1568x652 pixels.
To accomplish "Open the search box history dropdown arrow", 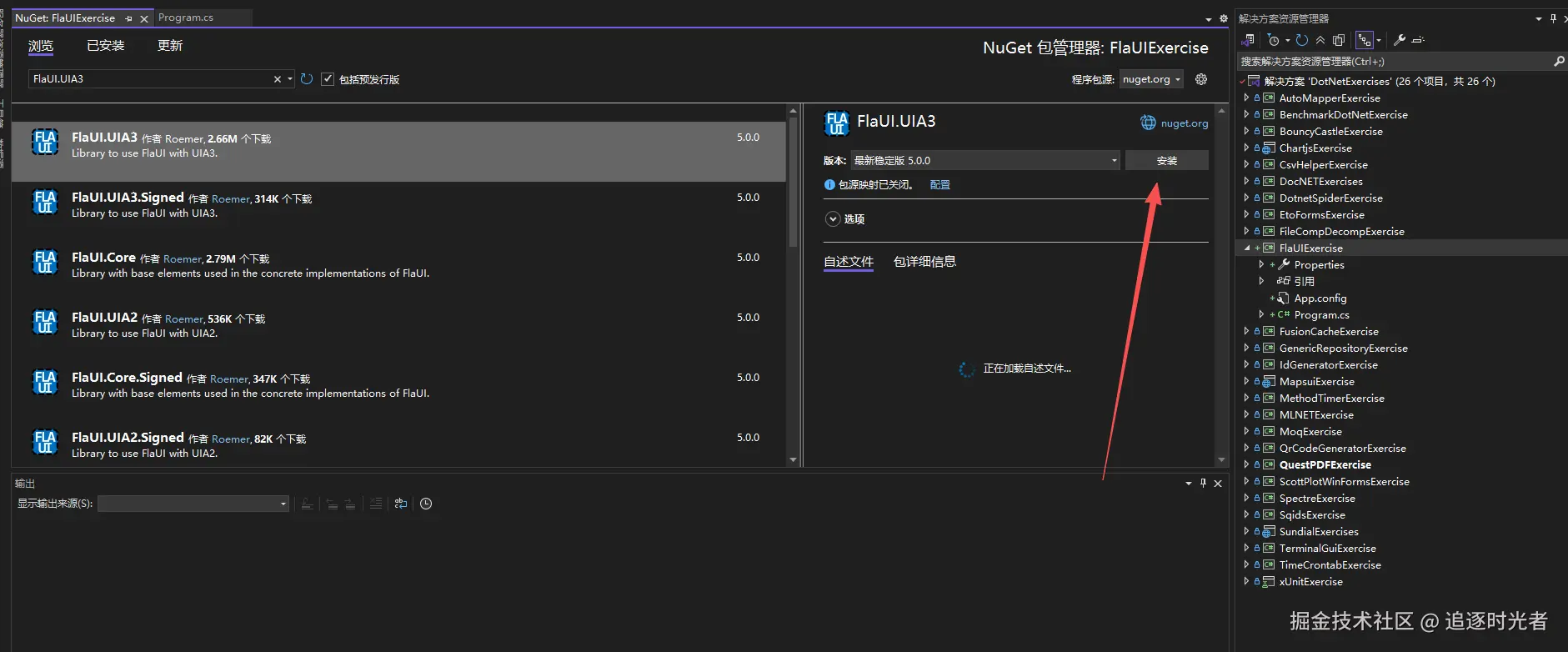I will (290, 79).
